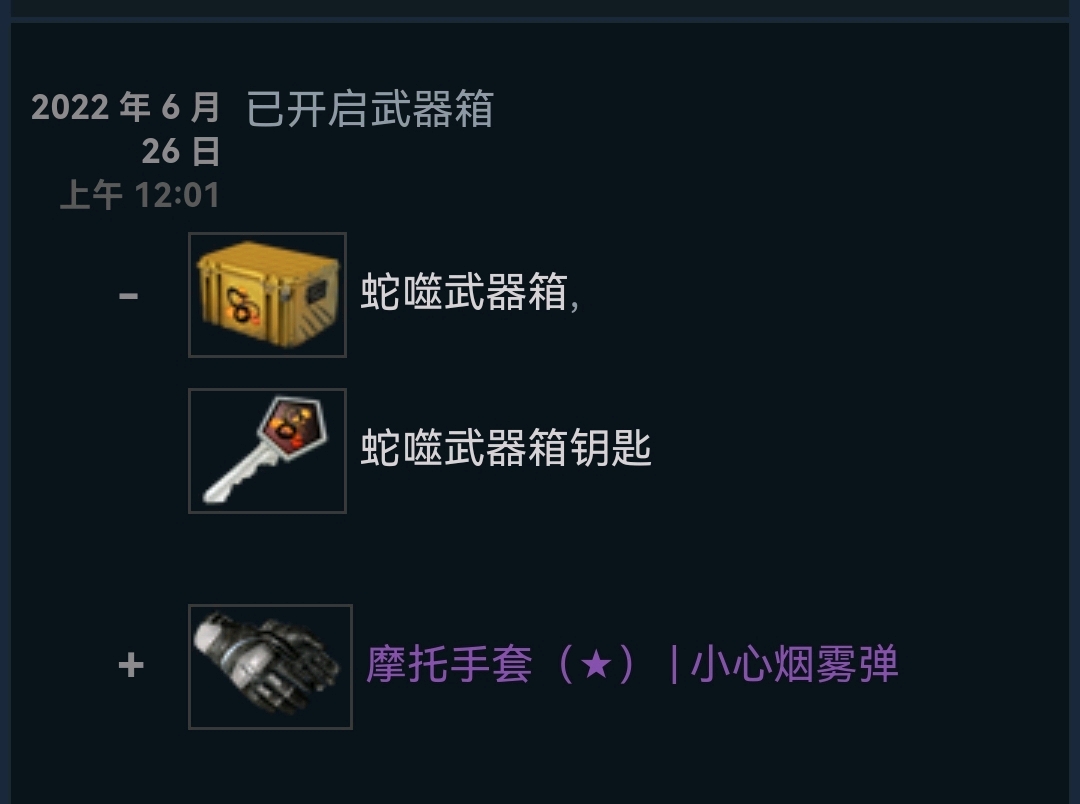Viewport: 1080px width, 804px height.
Task: Click the minus sign for removed items
Action: coord(128,296)
